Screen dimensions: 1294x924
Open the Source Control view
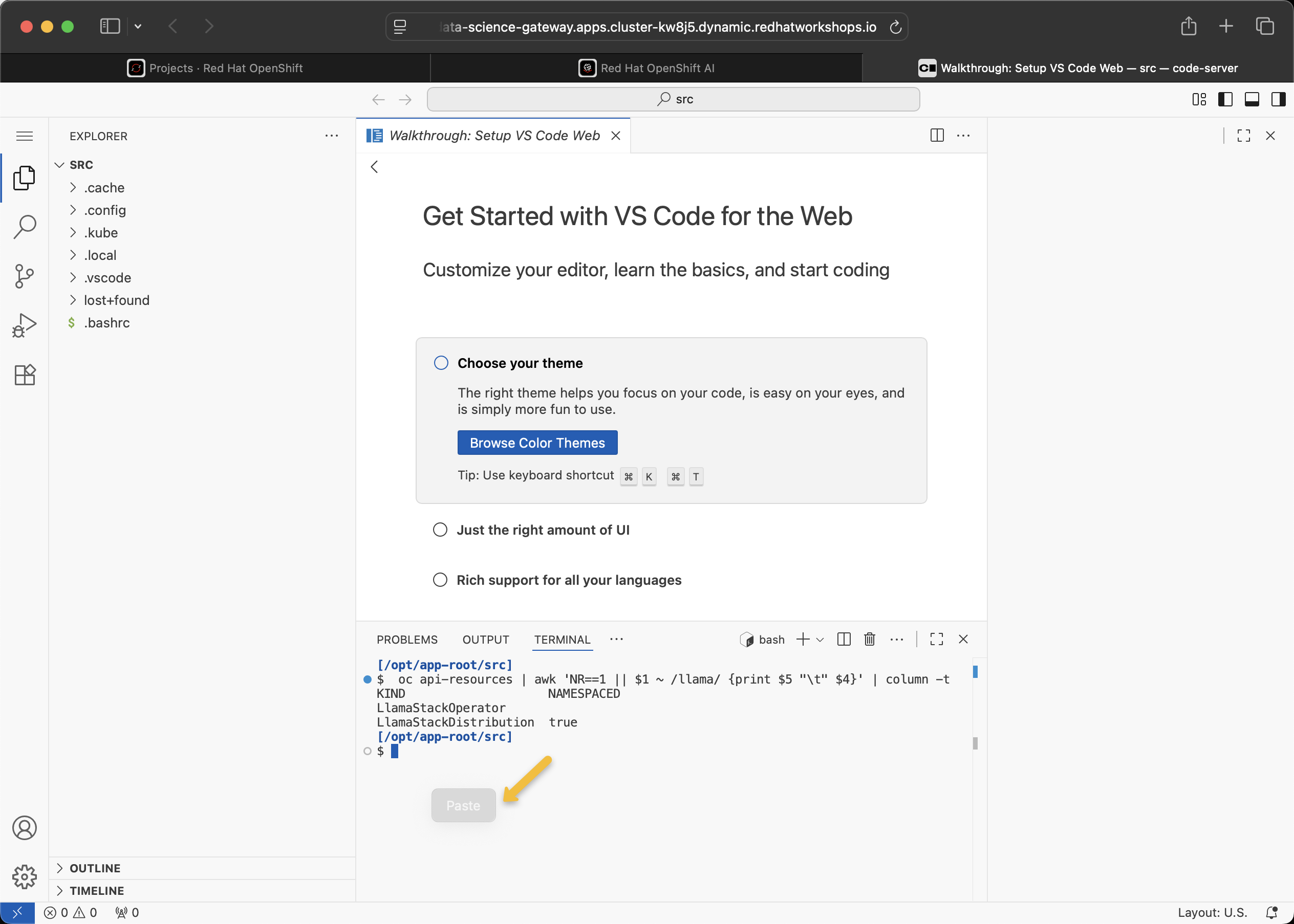click(25, 276)
